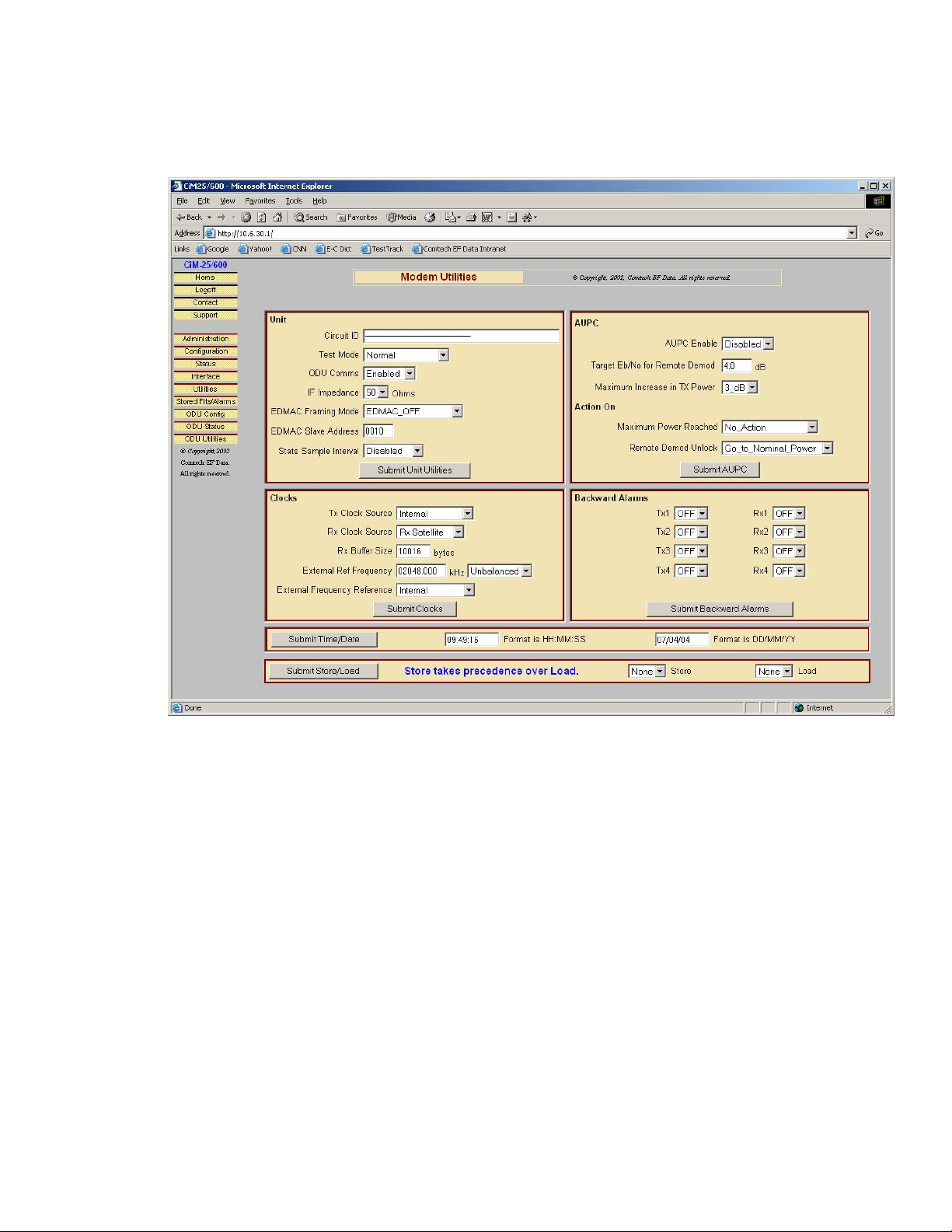Screen dimensions: 952x1232
Task: Open Support in the sidebar
Action: (x=205, y=315)
